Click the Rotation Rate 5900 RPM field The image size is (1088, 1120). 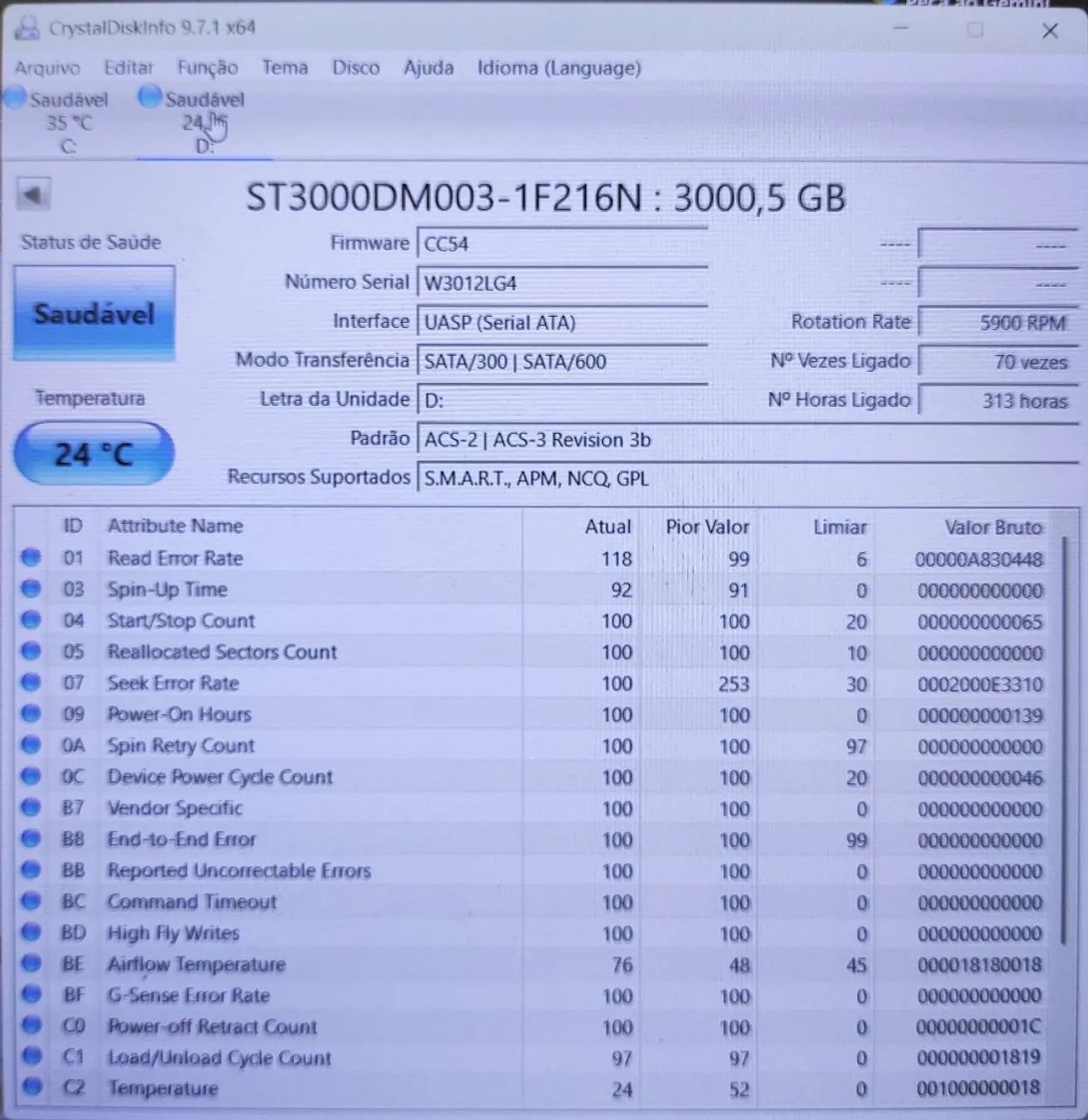pyautogui.click(x=998, y=323)
